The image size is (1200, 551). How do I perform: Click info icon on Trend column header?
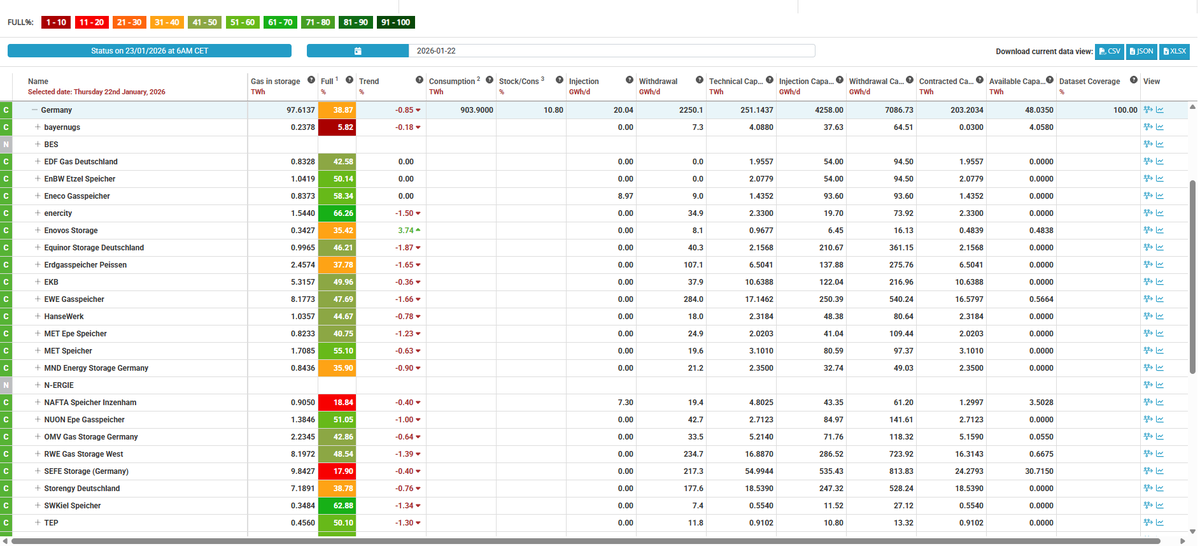coord(419,81)
